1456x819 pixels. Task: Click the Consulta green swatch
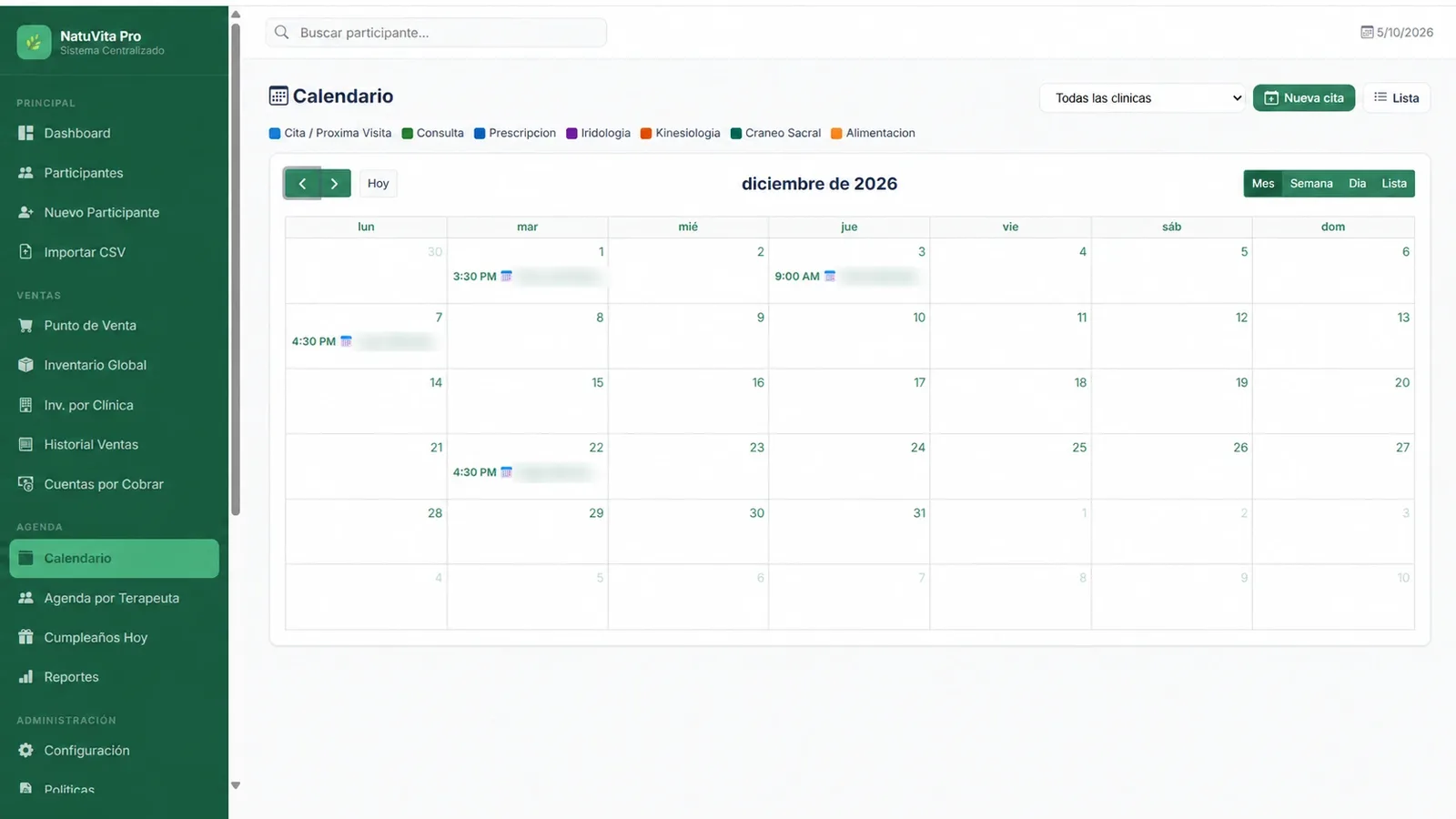point(408,133)
